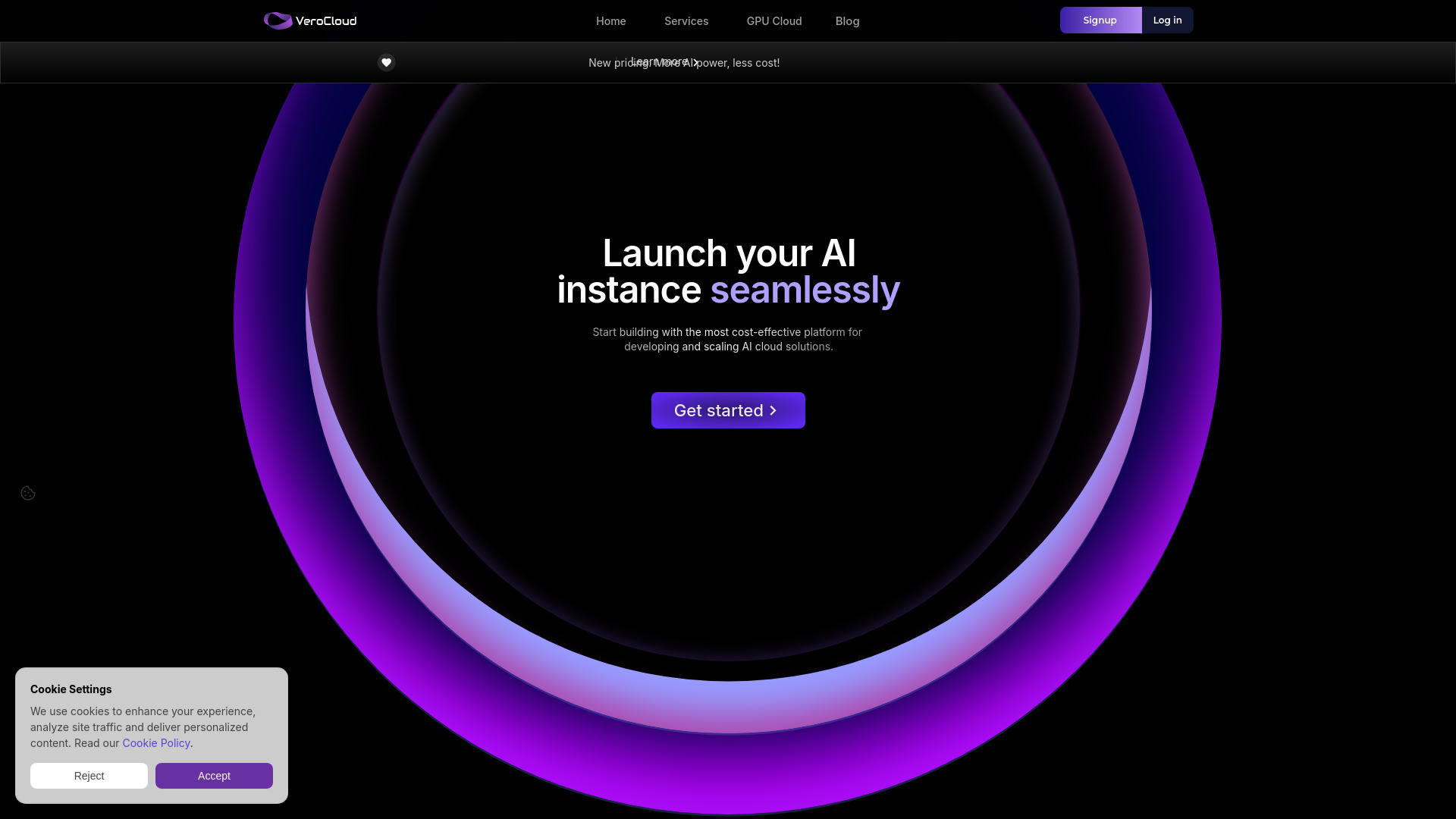
Task: Open the floating cookie preferences icon
Action: pyautogui.click(x=28, y=493)
